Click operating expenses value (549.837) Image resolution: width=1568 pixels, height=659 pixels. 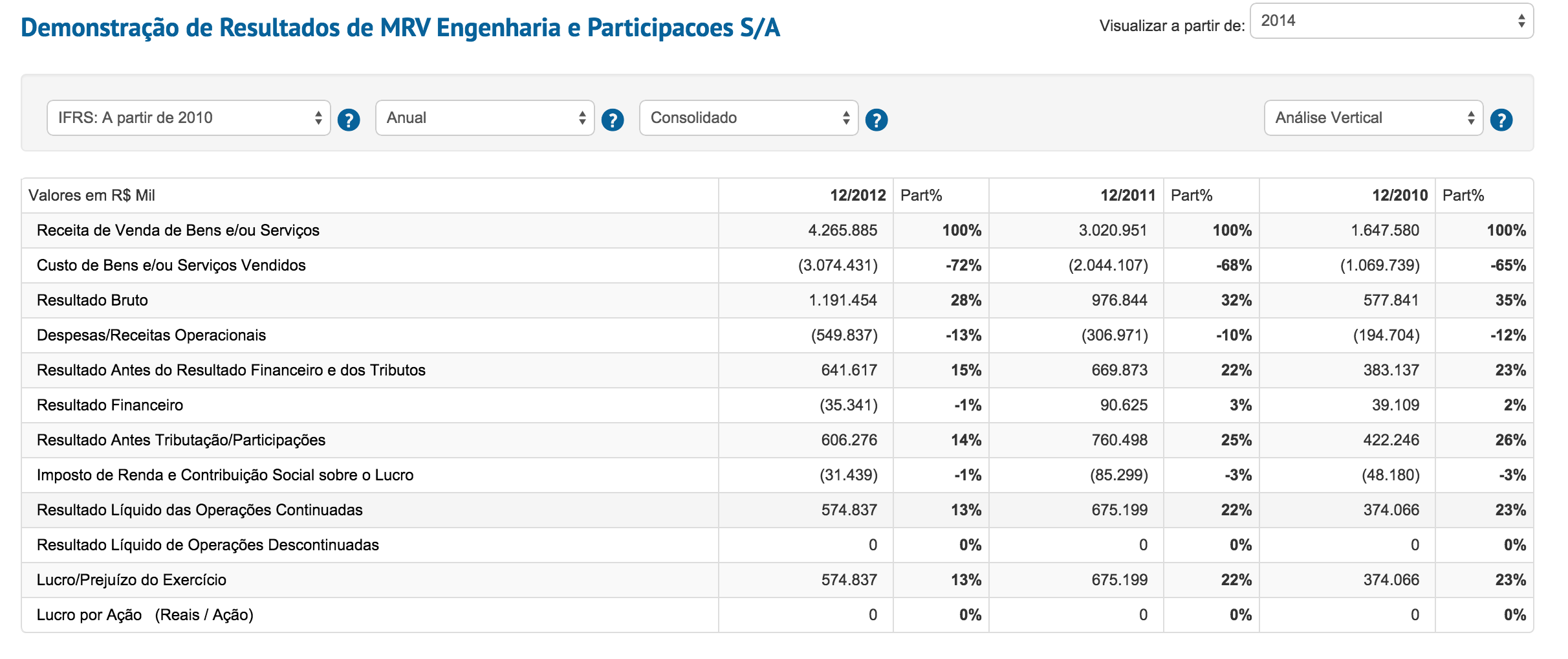(844, 335)
